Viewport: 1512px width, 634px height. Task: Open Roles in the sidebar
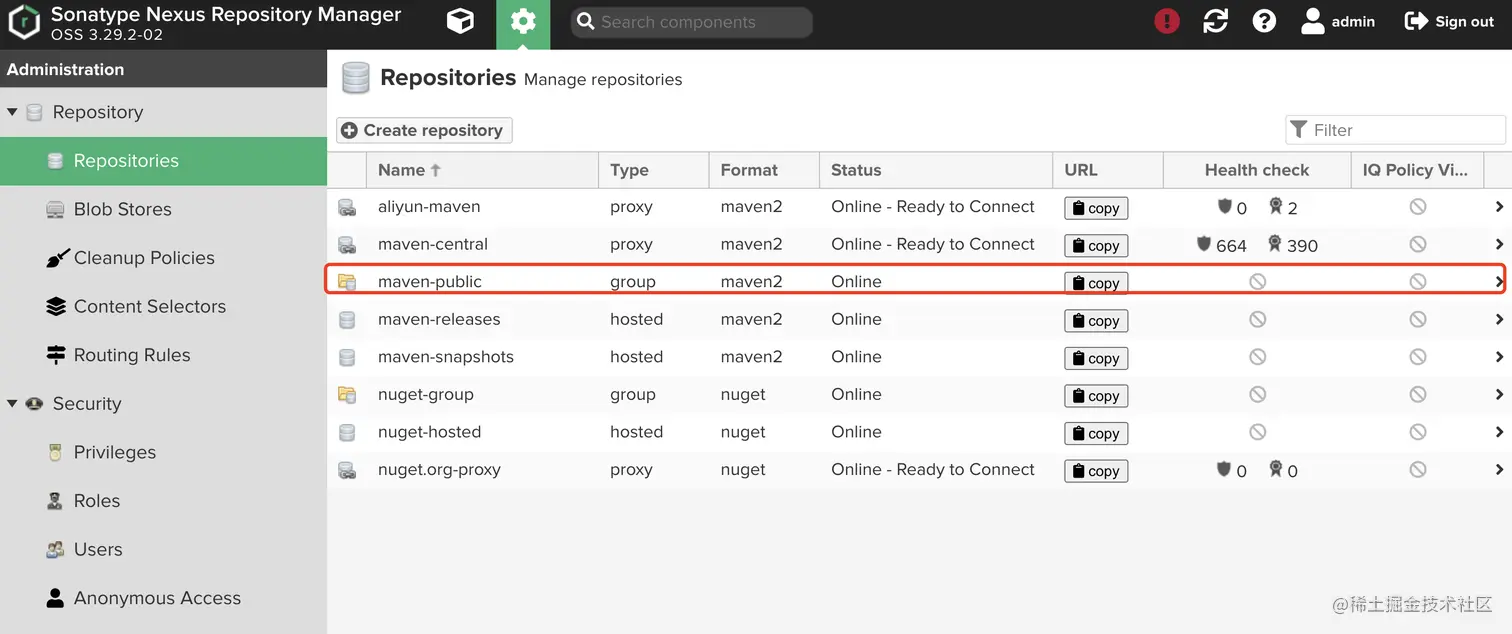[x=163, y=501]
